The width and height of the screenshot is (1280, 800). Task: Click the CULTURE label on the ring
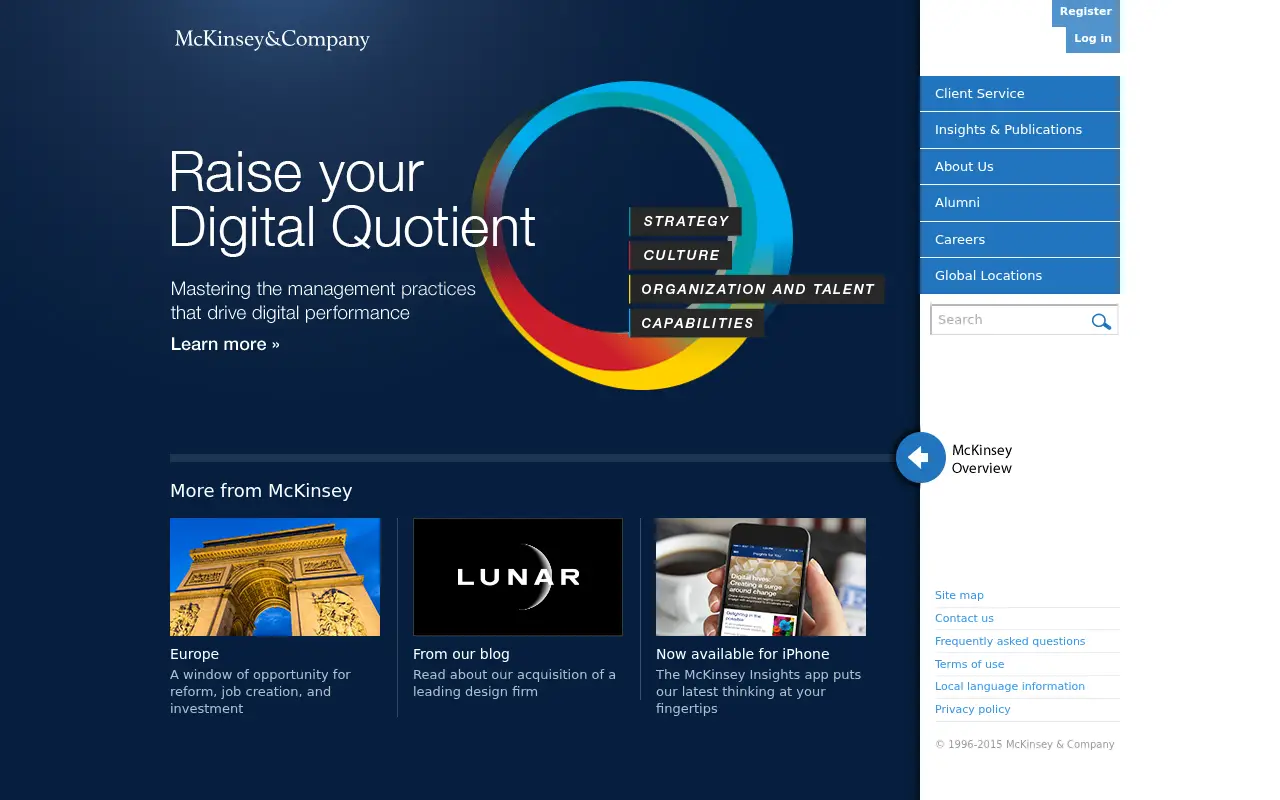(681, 255)
